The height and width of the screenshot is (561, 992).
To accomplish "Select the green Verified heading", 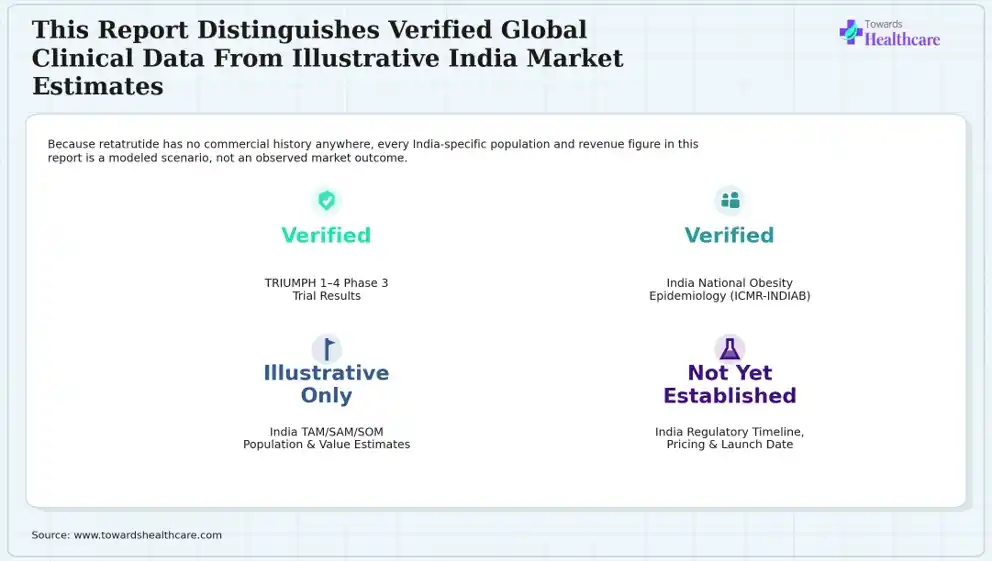I will click(326, 235).
